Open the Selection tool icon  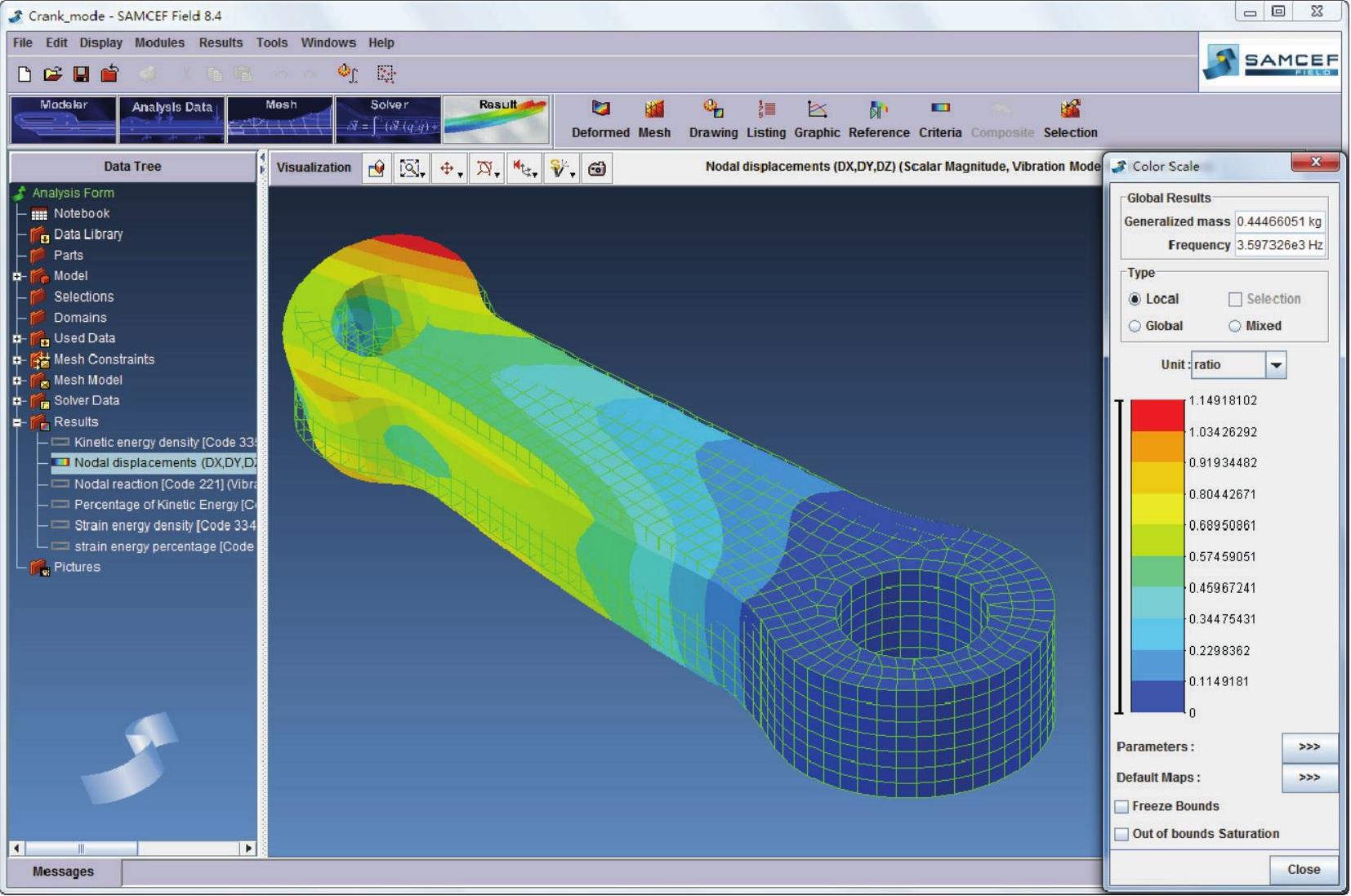pyautogui.click(x=1070, y=110)
